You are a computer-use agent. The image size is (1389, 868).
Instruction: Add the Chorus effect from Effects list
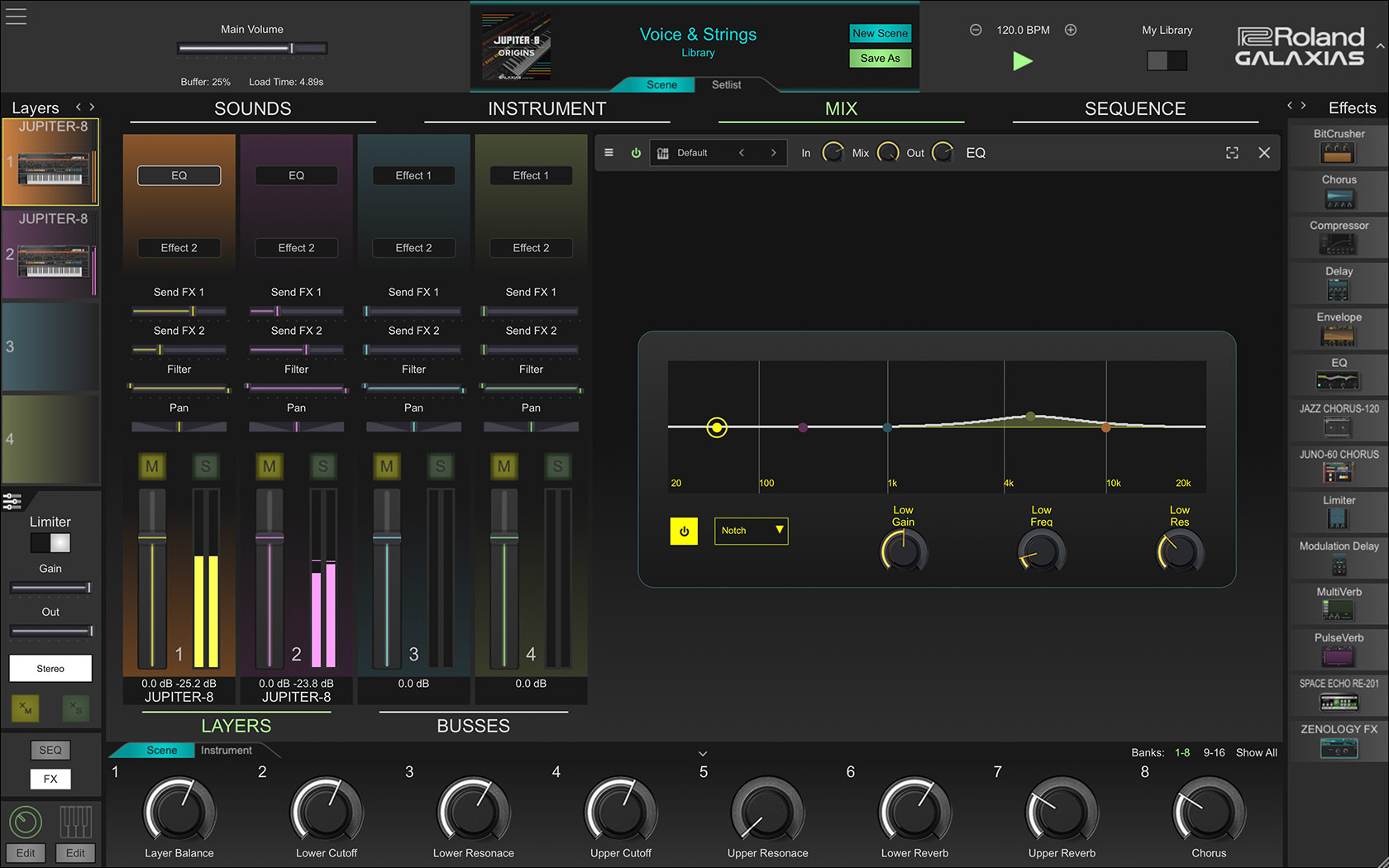1338,191
